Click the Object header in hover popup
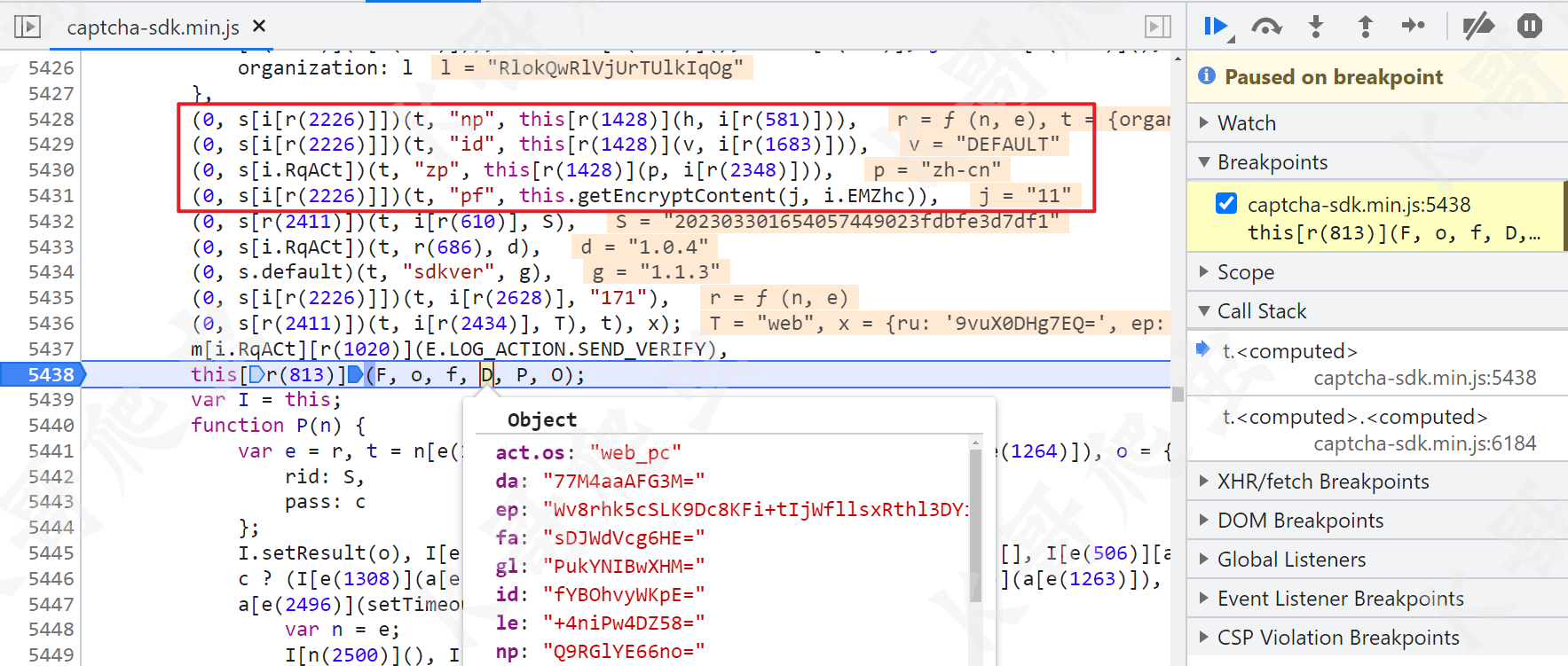1568x666 pixels. click(542, 420)
